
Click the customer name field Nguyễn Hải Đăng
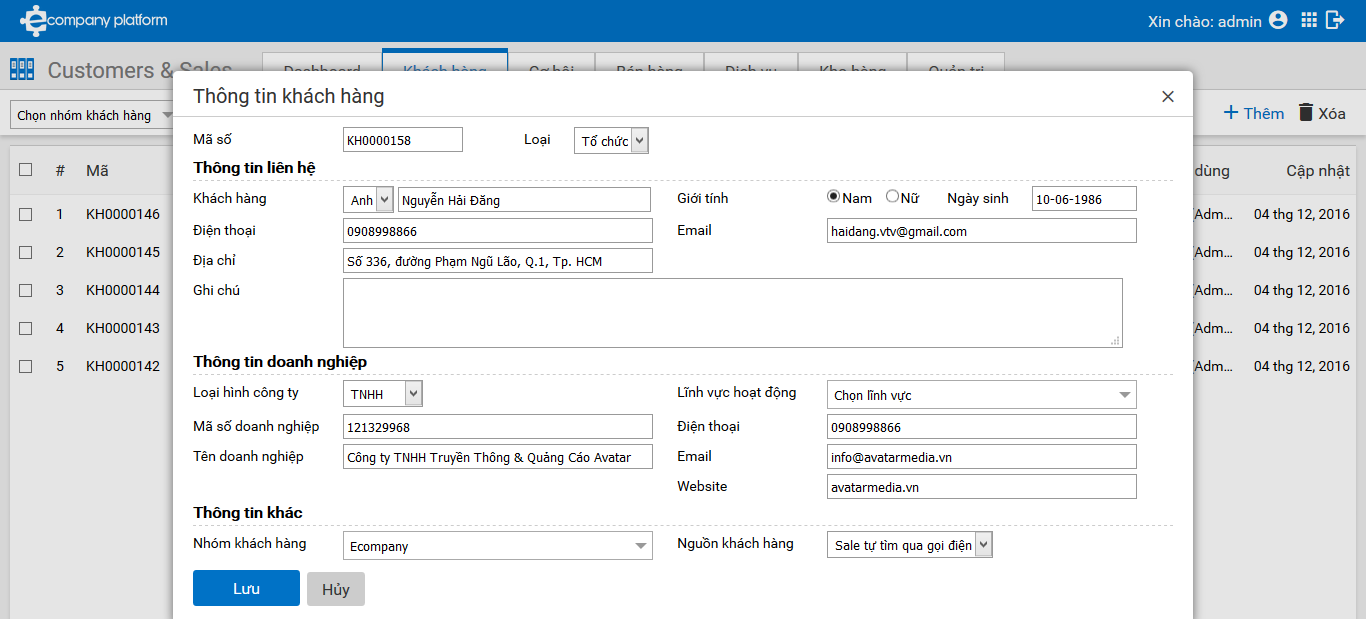pos(524,200)
